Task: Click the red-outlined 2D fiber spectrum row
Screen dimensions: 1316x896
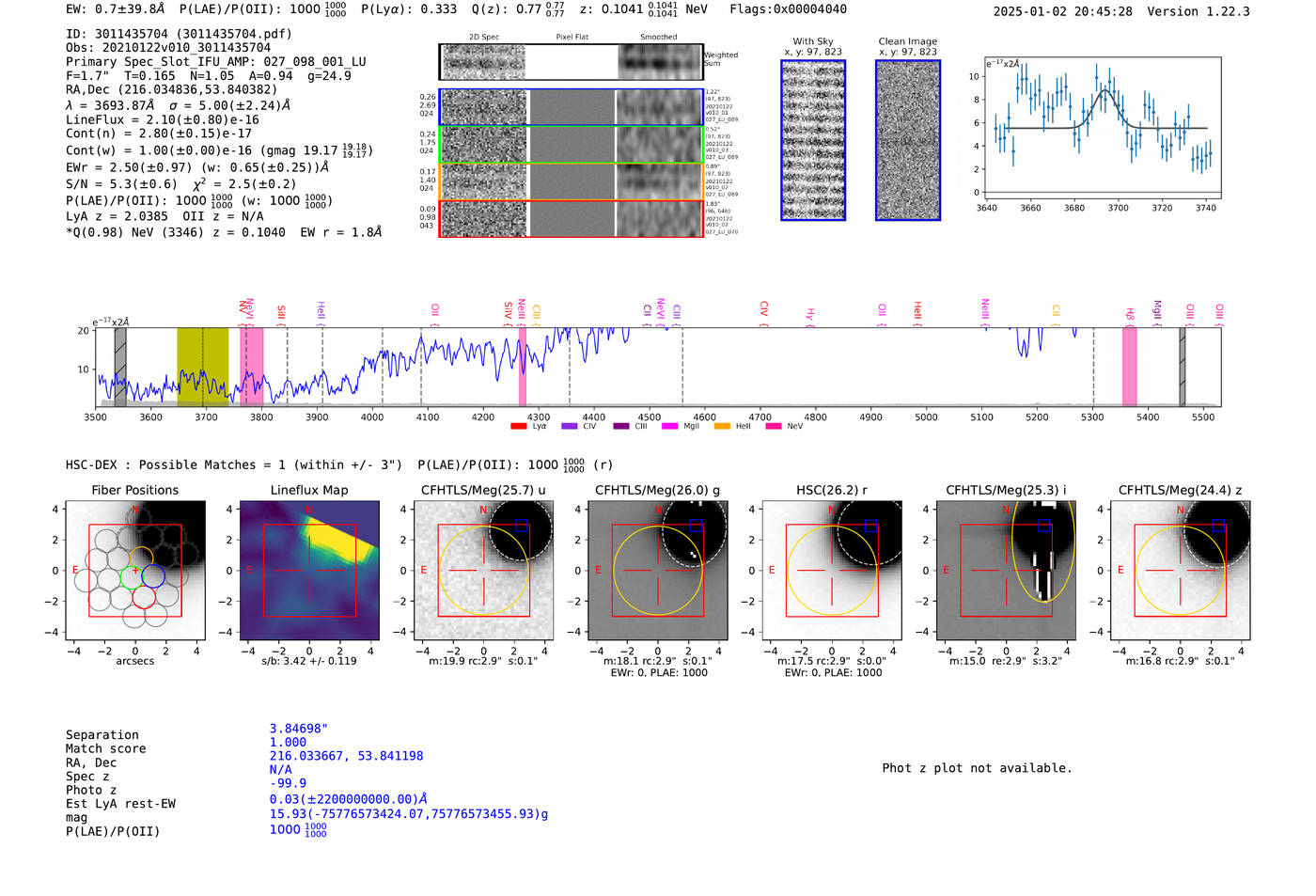Action: click(x=571, y=218)
